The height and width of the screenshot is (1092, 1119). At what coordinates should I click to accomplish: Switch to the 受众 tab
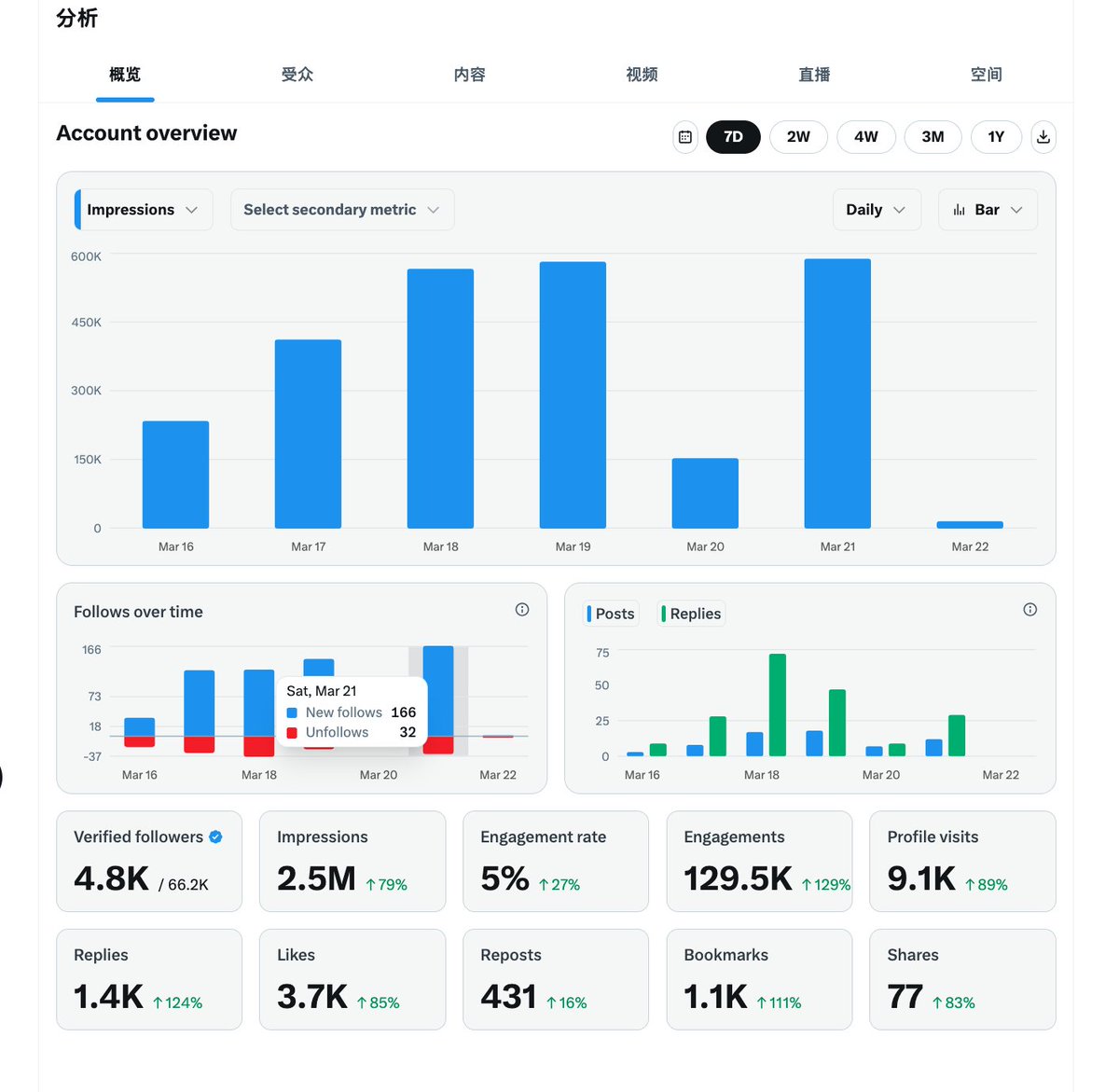point(297,75)
